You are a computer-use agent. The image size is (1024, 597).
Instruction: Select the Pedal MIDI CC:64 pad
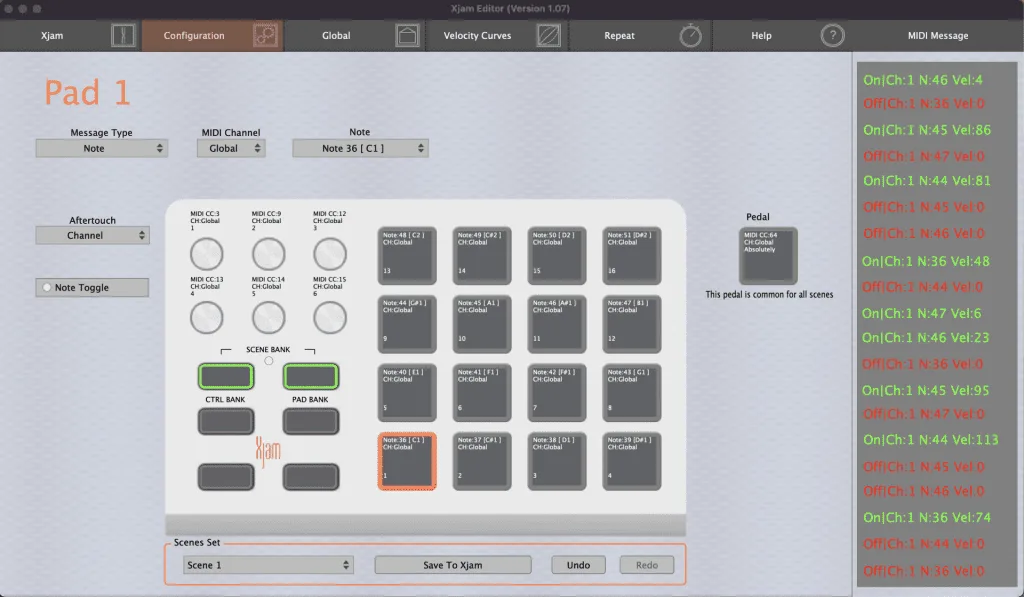pos(768,255)
